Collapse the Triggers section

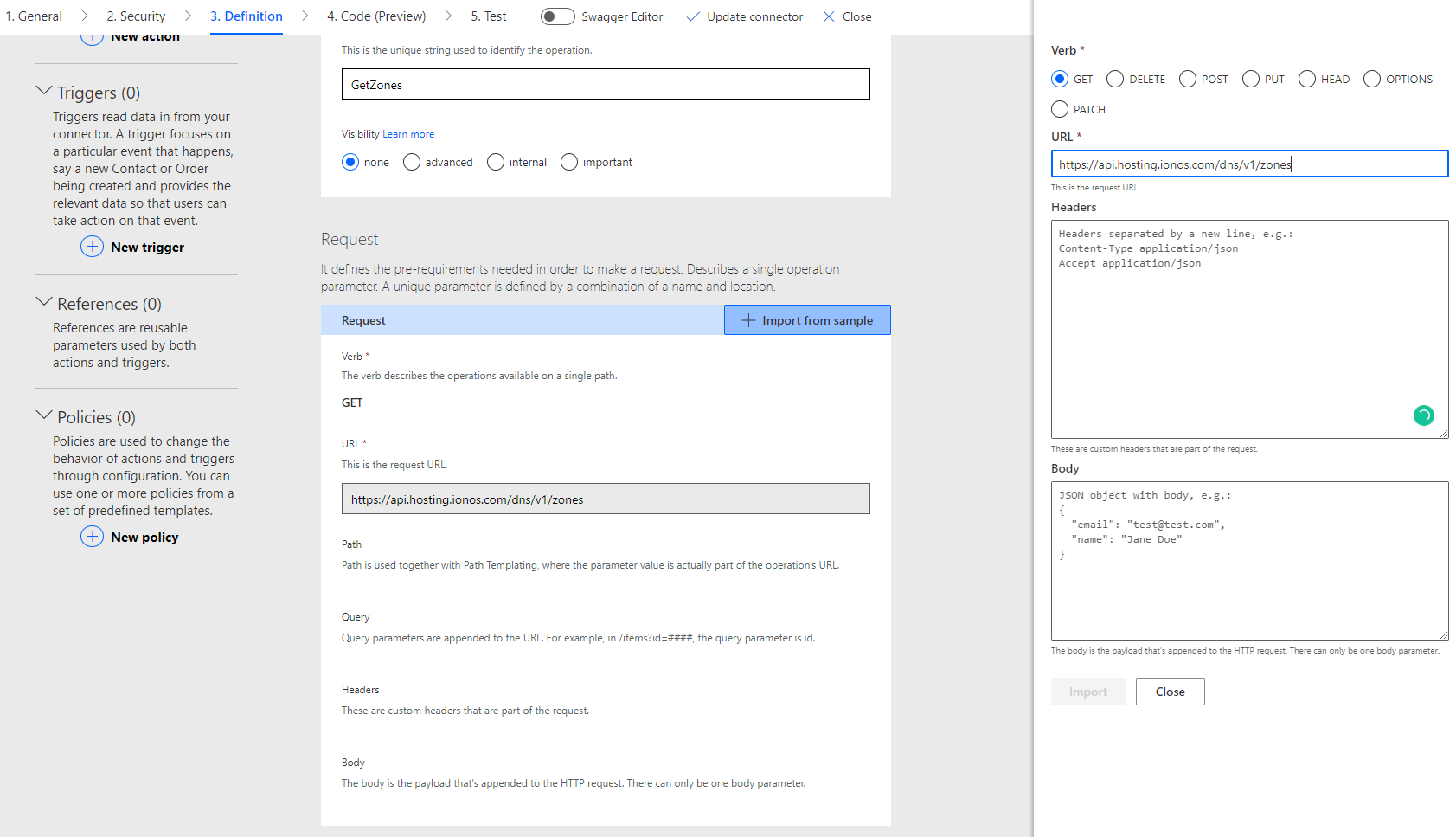pos(46,90)
